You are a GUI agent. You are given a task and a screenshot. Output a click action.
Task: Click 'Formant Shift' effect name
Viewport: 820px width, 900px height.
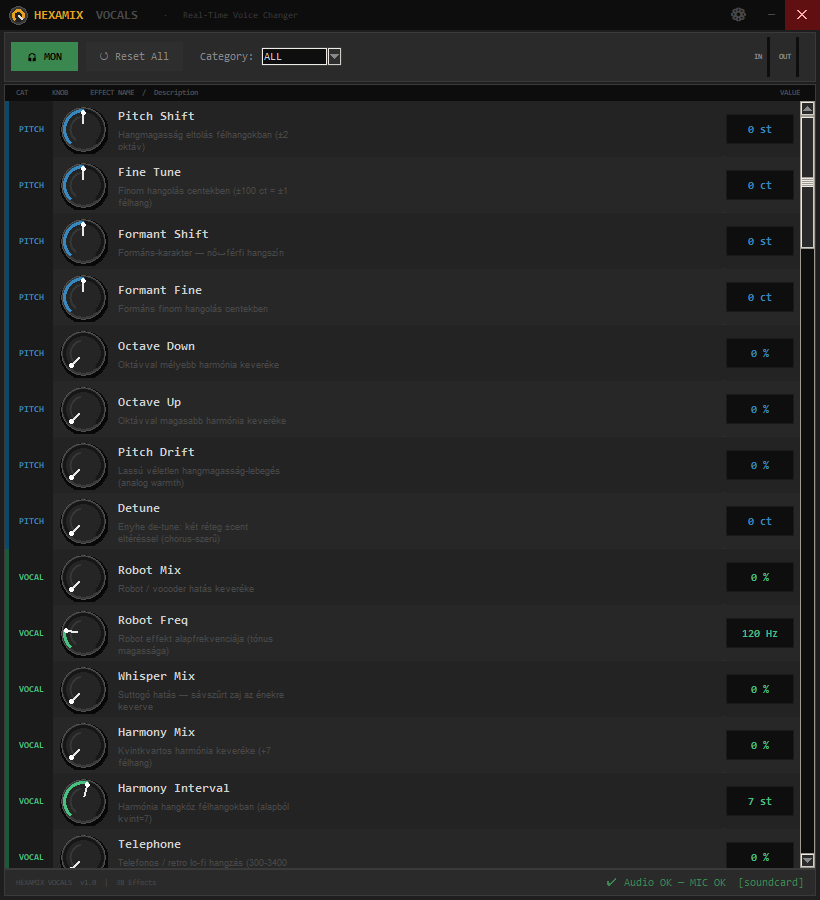point(163,234)
